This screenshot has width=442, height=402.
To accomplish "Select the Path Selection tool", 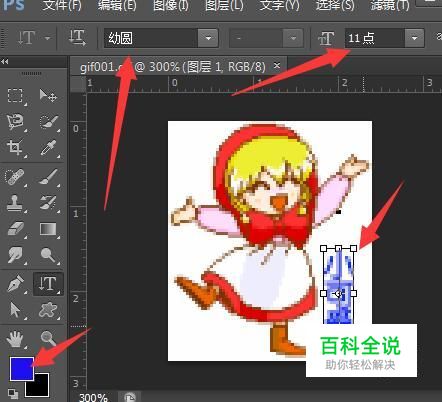I will [15, 310].
